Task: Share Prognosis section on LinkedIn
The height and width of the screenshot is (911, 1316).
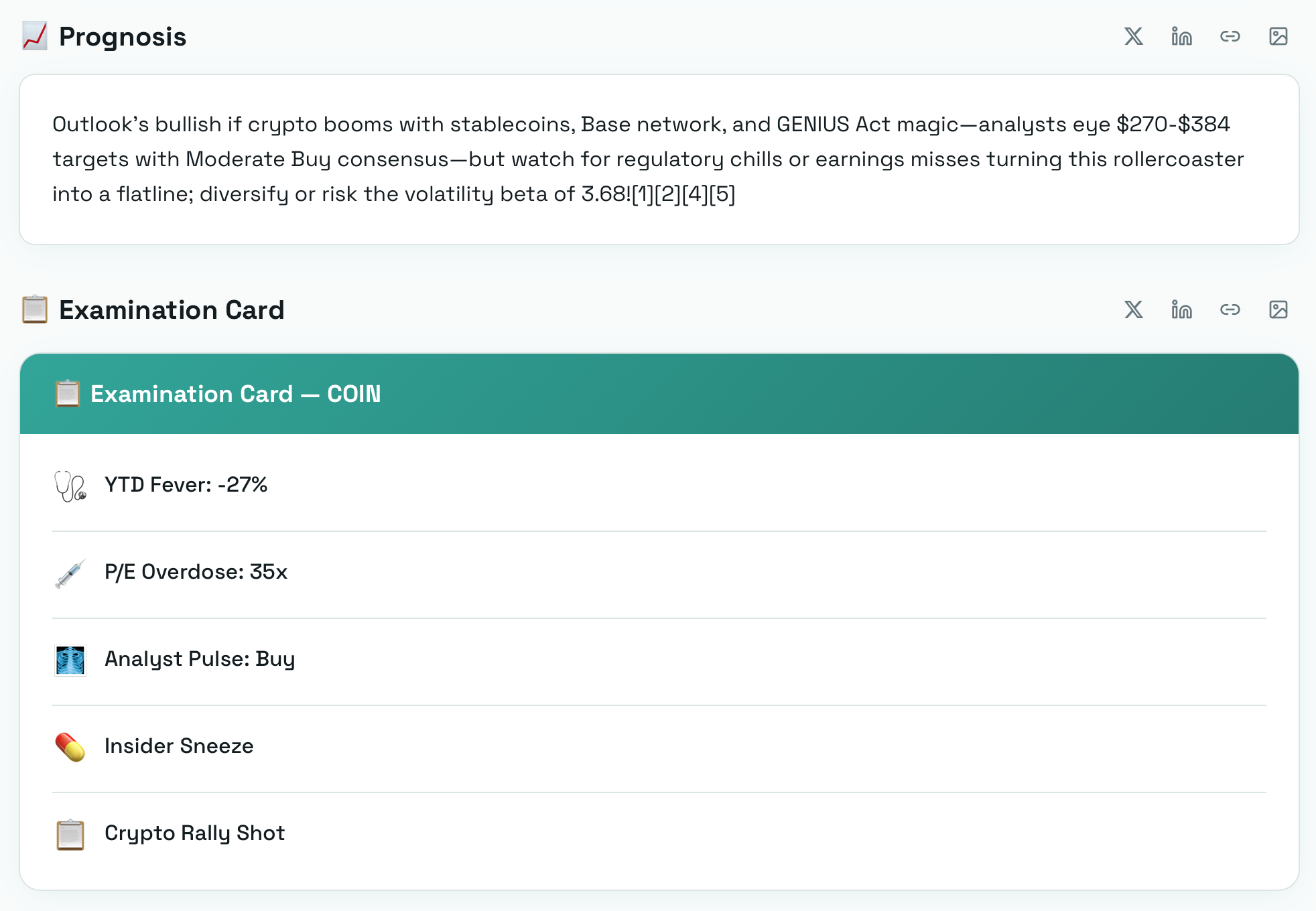Action: coord(1181,36)
